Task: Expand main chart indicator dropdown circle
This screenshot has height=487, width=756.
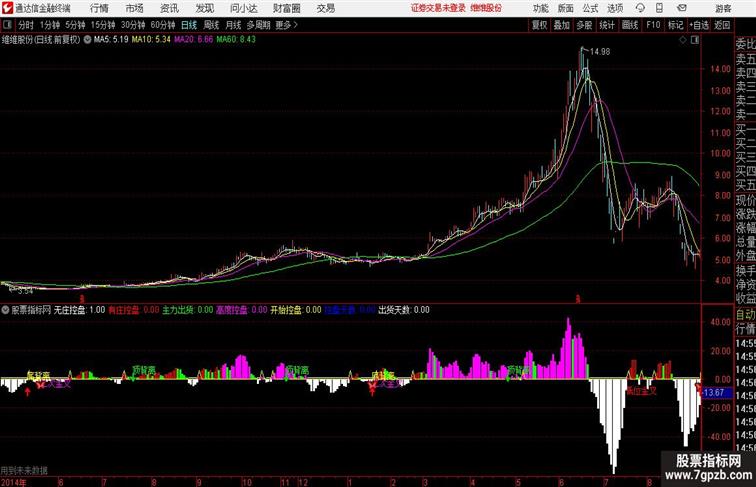Action: point(87,40)
